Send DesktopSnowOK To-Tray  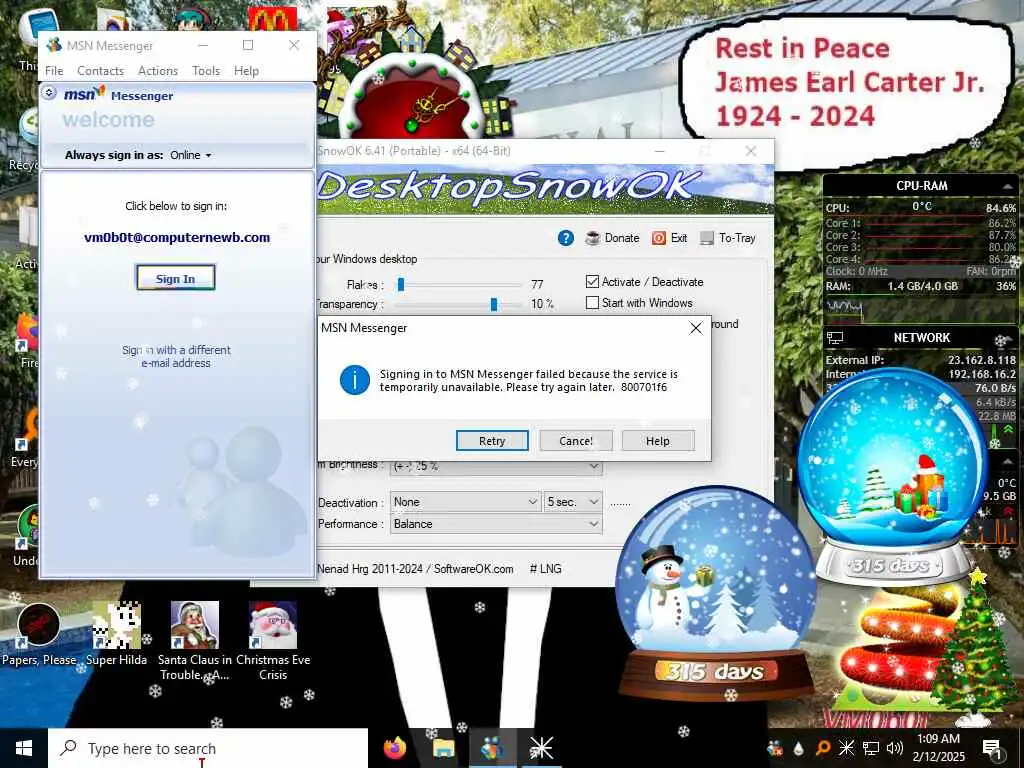tap(728, 238)
